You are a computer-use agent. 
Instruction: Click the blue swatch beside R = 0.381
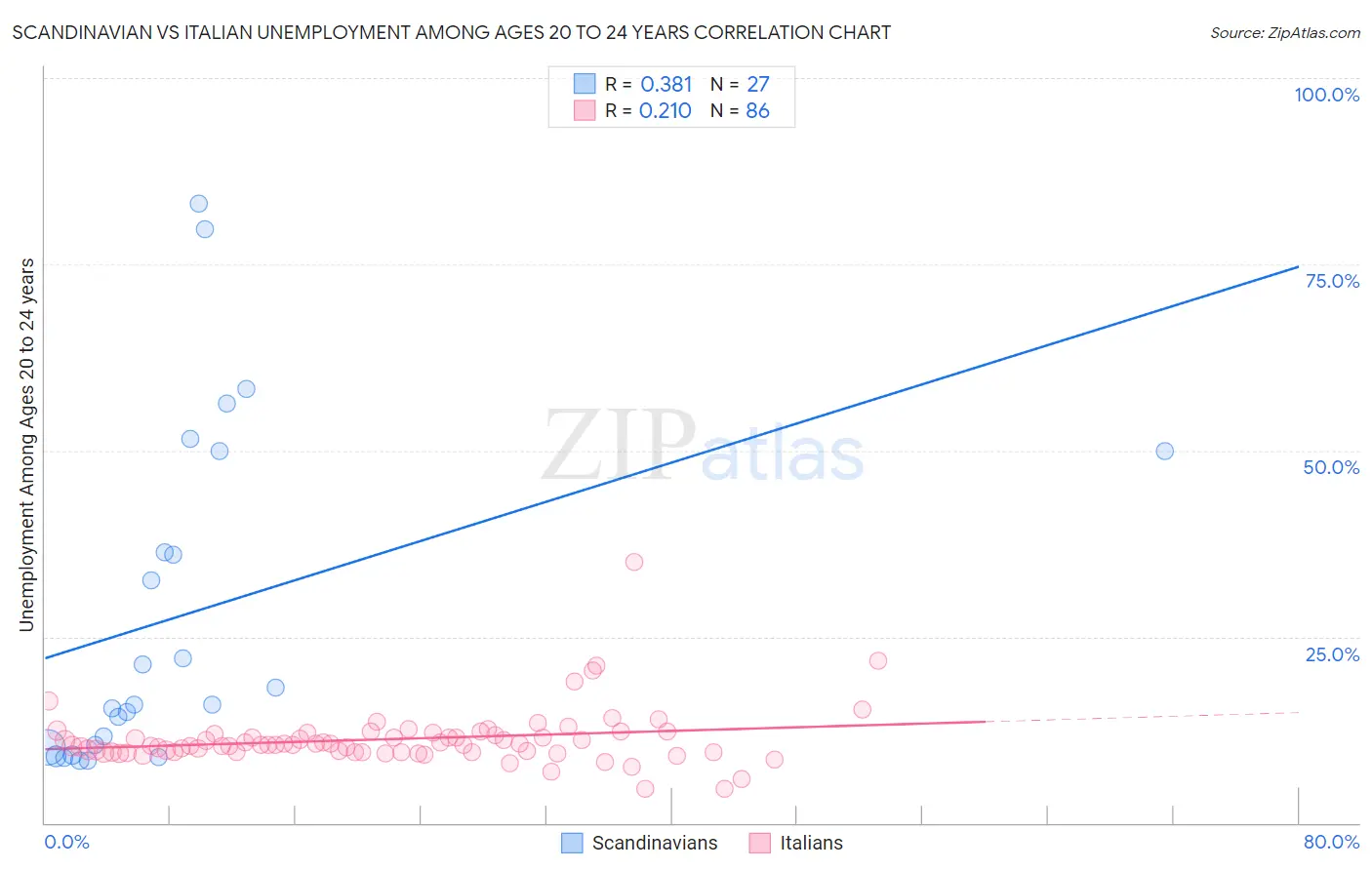[585, 84]
